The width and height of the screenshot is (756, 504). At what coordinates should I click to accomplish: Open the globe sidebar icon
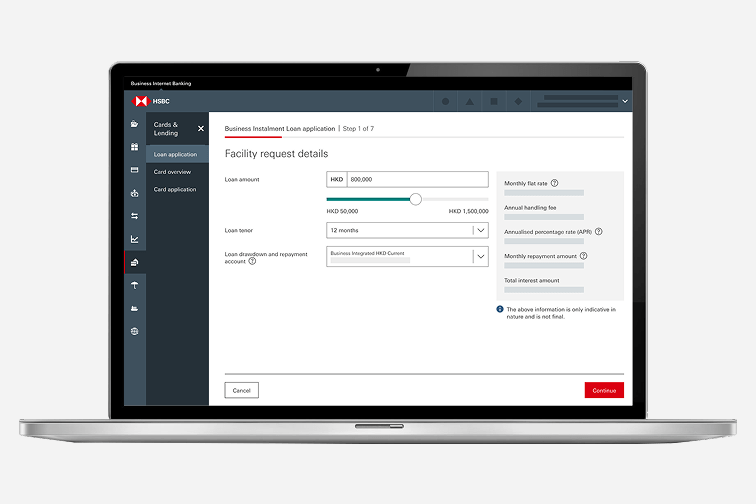135,331
